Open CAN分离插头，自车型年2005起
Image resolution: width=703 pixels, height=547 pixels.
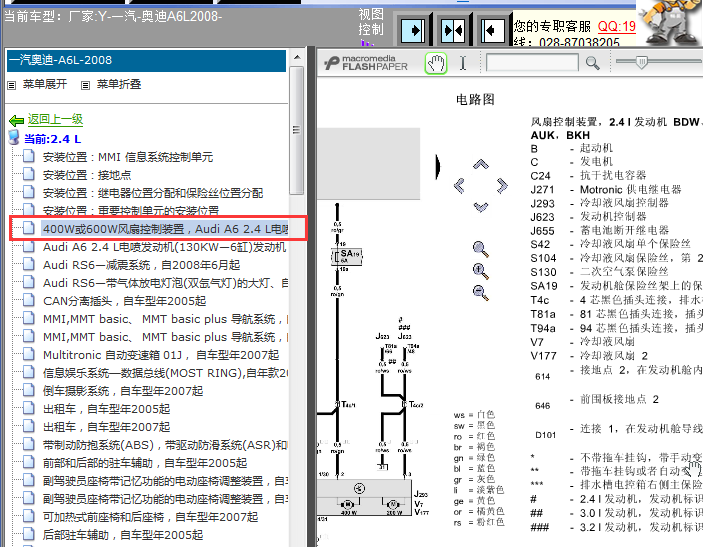coord(124,301)
